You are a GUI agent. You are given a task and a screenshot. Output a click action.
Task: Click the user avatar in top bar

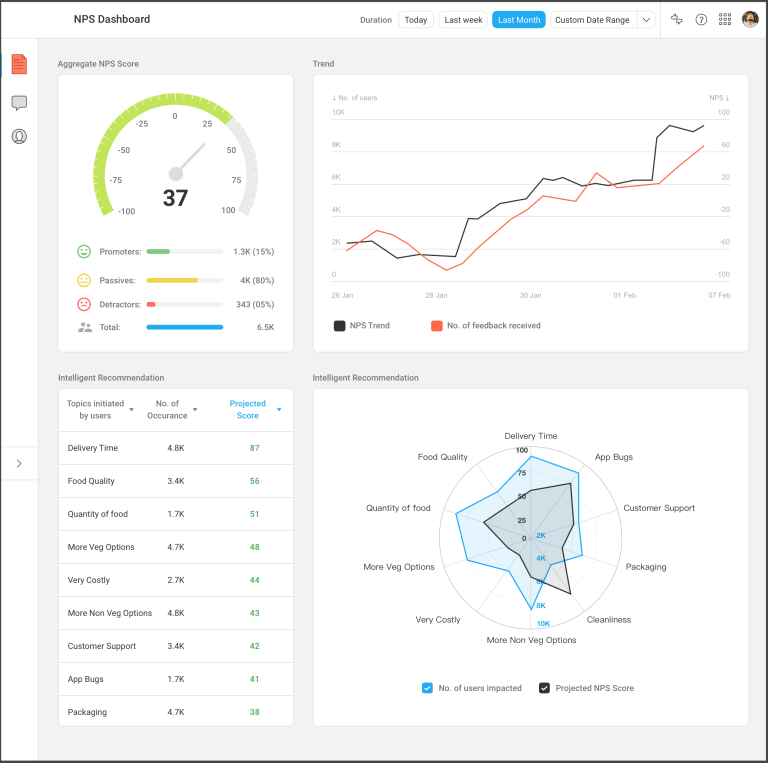point(750,20)
